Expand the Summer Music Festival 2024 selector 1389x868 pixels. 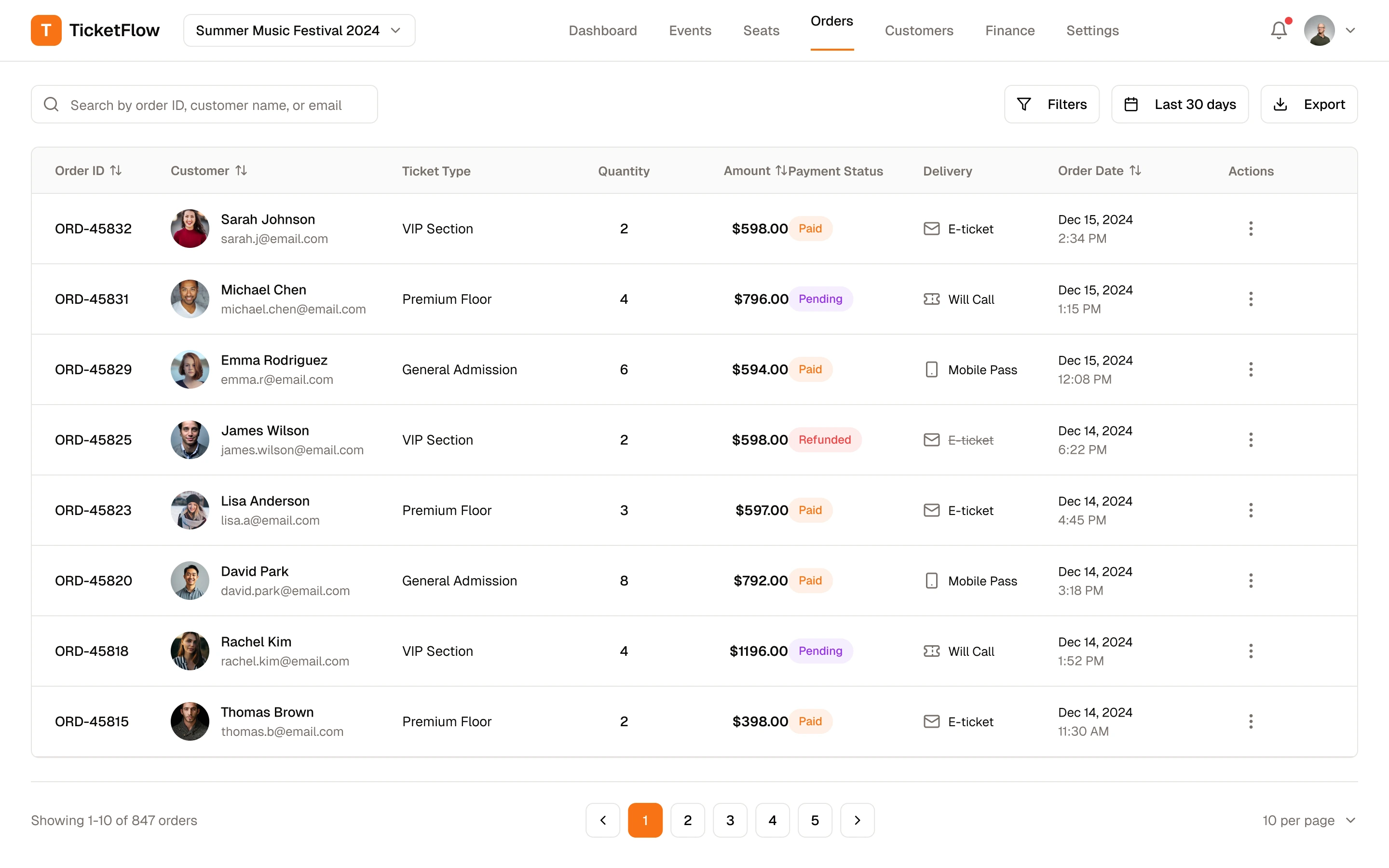[x=299, y=30]
